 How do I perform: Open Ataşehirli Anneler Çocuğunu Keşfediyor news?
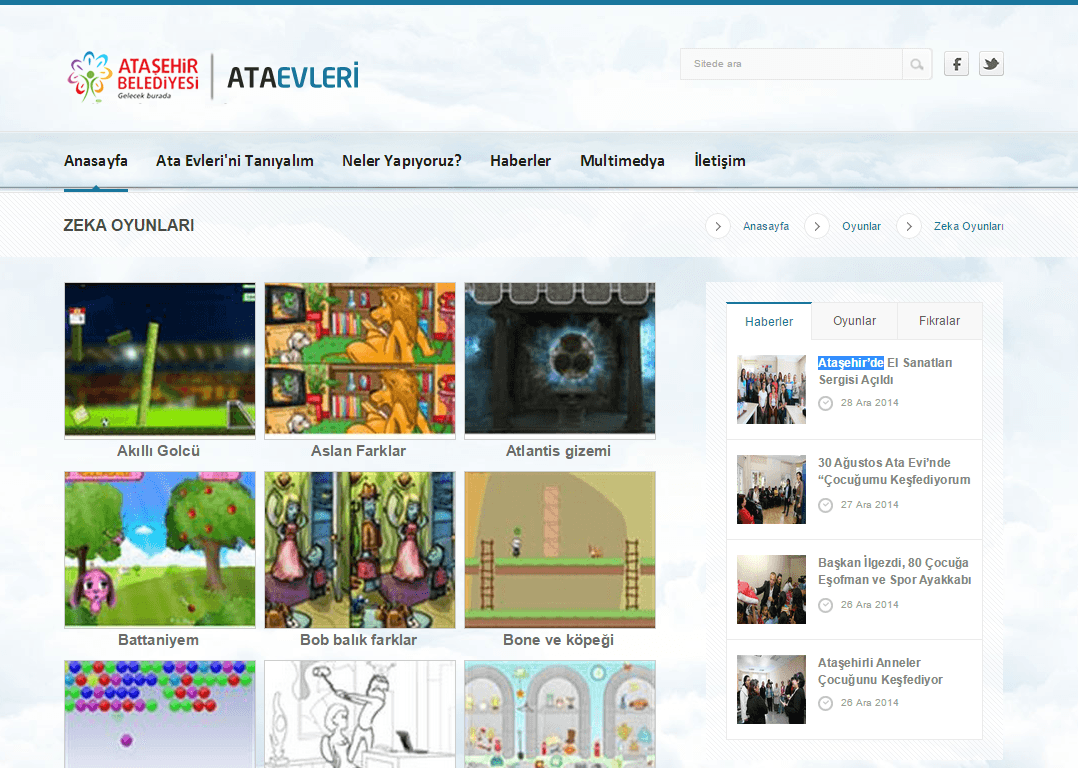coord(880,671)
